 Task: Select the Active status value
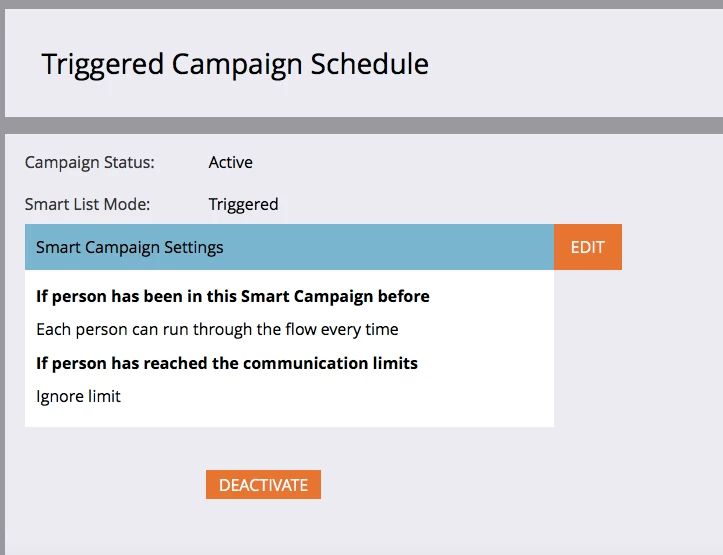(231, 162)
